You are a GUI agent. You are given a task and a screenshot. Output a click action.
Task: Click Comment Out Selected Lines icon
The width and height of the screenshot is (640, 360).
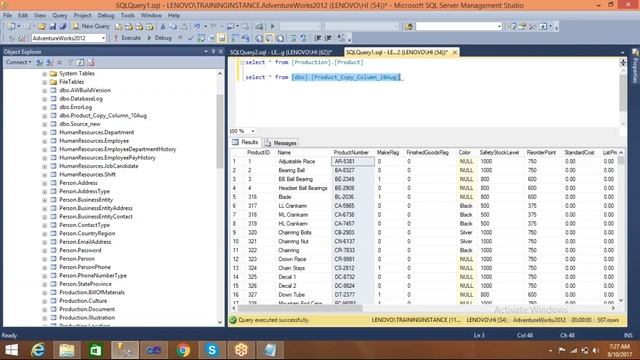click(293, 38)
